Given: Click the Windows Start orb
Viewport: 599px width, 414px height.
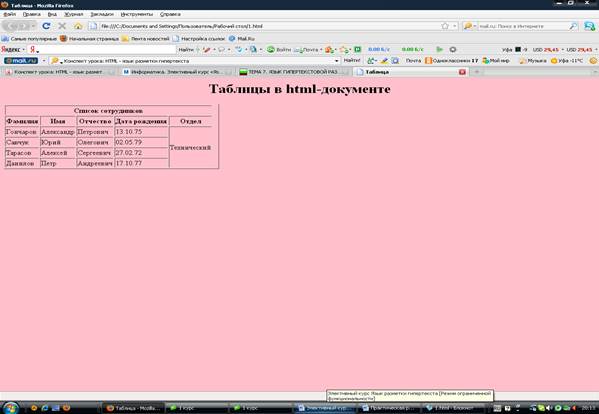Looking at the screenshot, I should (11, 408).
